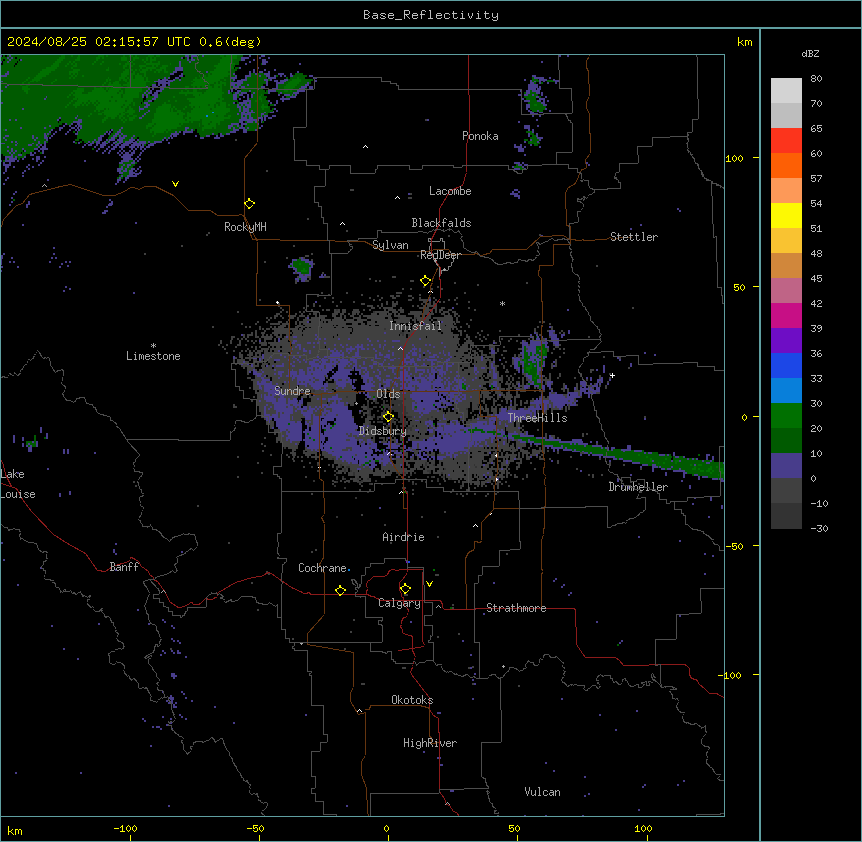Click the yellow diamond marker between Olds and Didsbury
The width and height of the screenshot is (862, 842).
(x=388, y=417)
